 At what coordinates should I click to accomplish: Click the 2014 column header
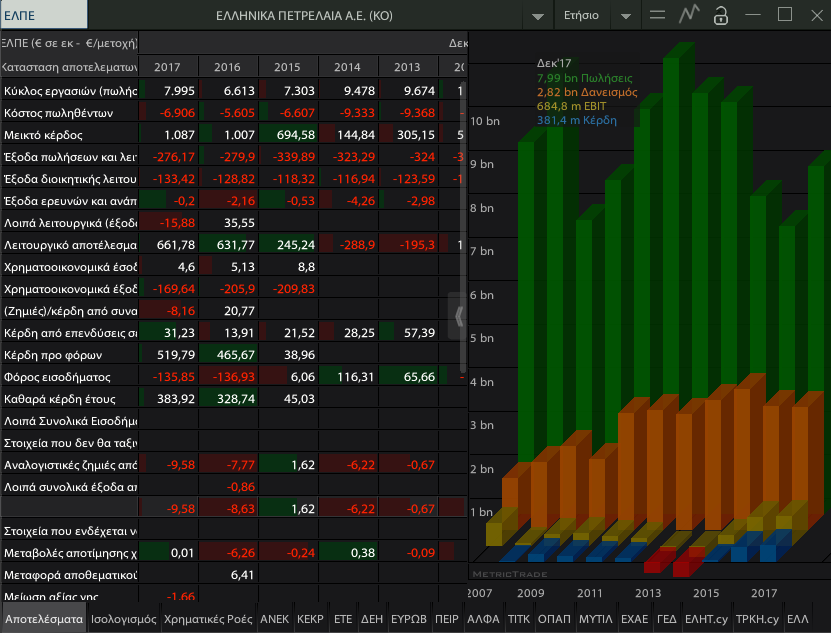(x=347, y=67)
